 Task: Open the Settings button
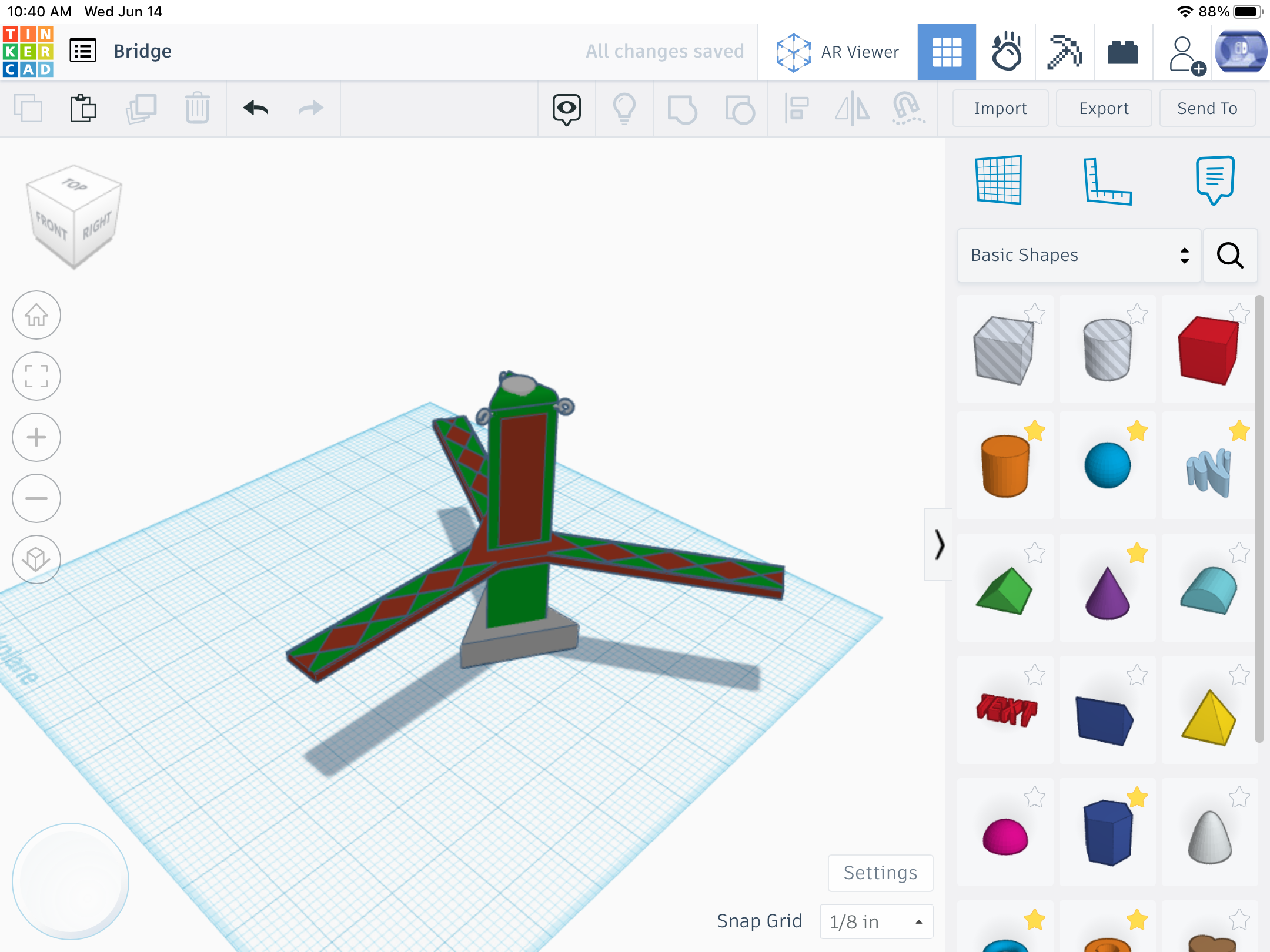(x=880, y=873)
